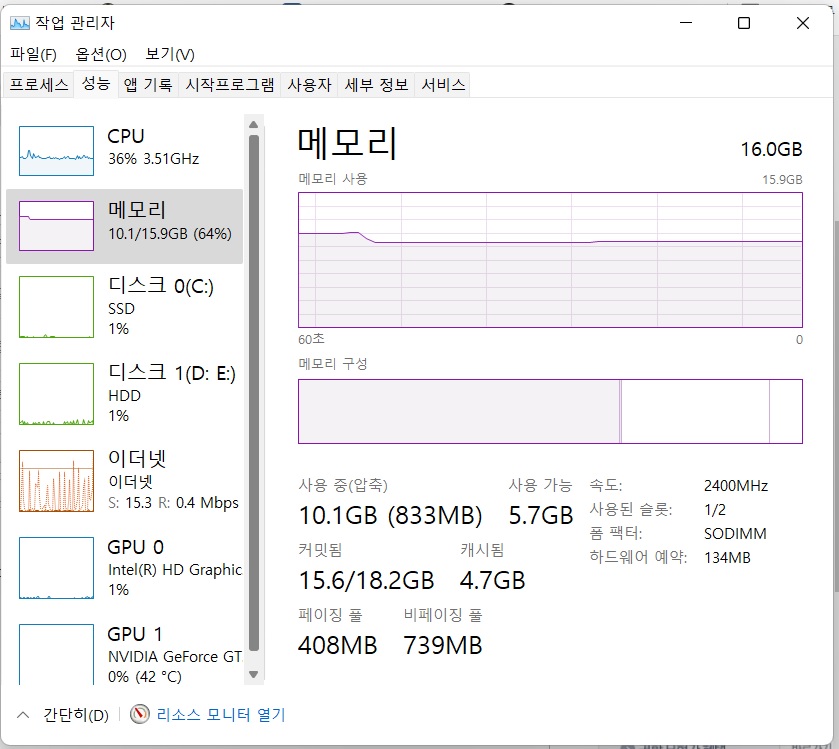This screenshot has height=749, width=839.
Task: Select GPU 1 NVIDIA GeForce graph icon
Action: pos(56,655)
